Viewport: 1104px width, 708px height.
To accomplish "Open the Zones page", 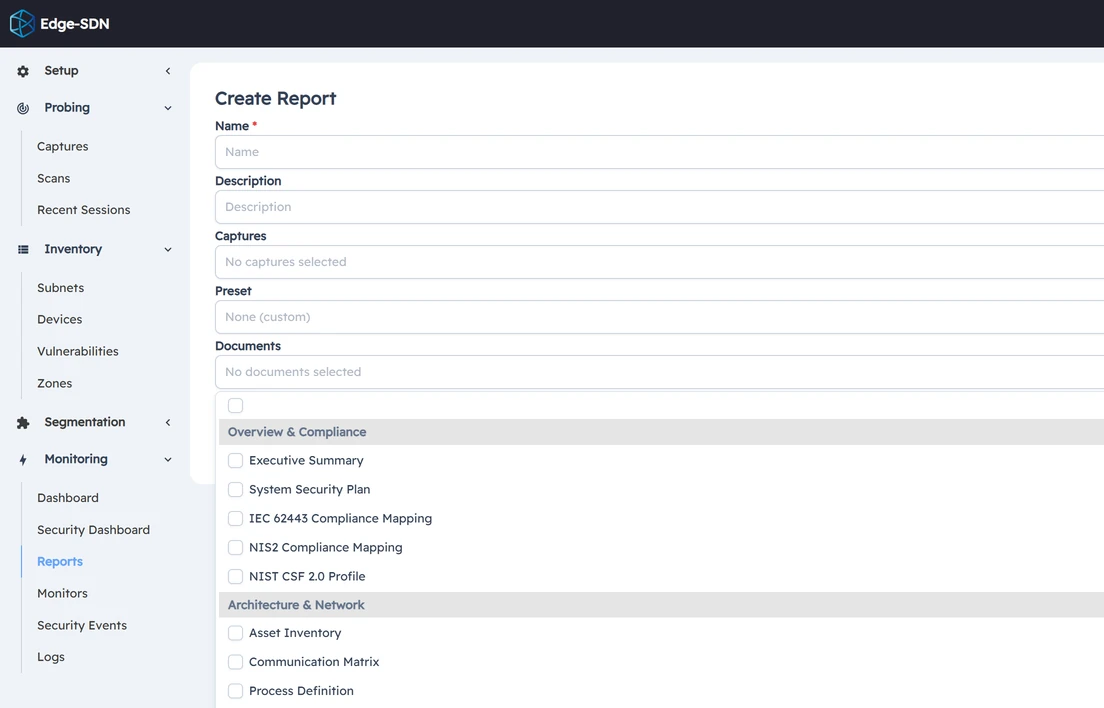I will (x=54, y=384).
